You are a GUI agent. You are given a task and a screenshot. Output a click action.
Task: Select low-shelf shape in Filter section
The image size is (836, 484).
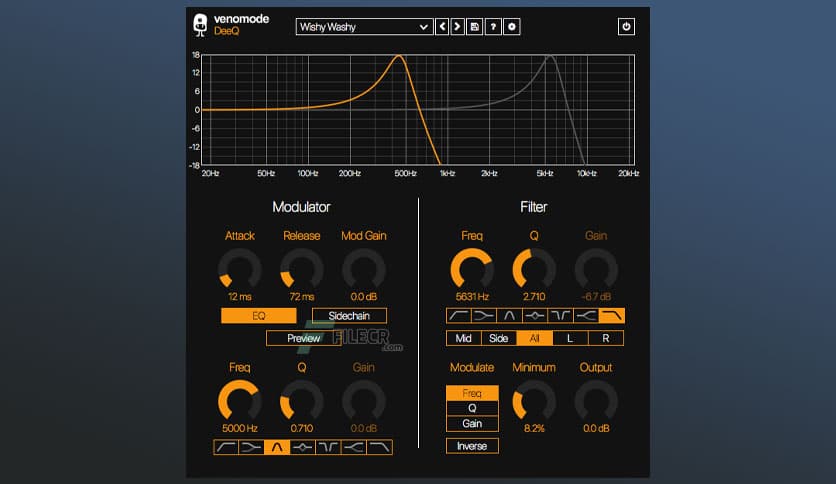(x=484, y=316)
